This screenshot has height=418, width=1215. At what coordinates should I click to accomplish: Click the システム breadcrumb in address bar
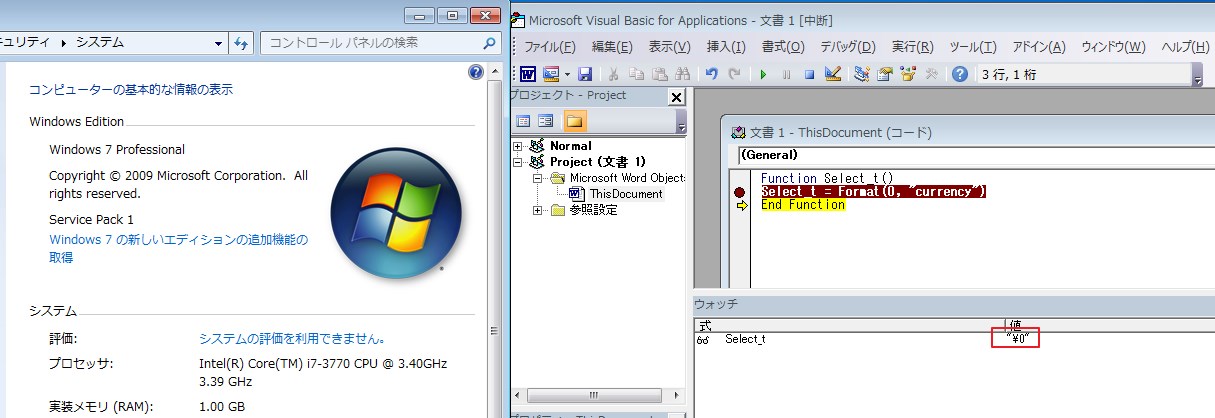(100, 43)
